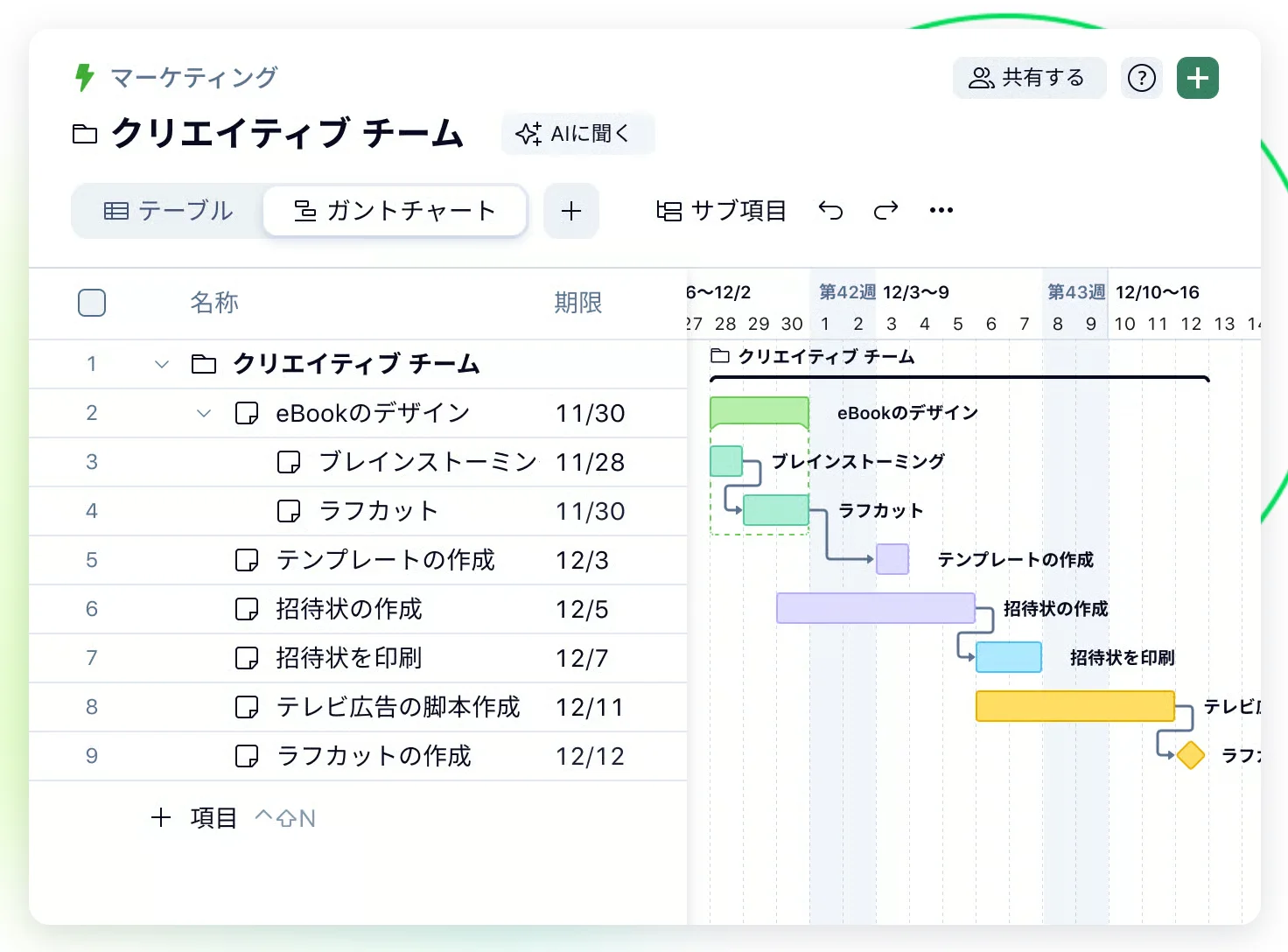Select the ガントチャート view tab
Screen dimensions: 1288x952
tap(395, 211)
